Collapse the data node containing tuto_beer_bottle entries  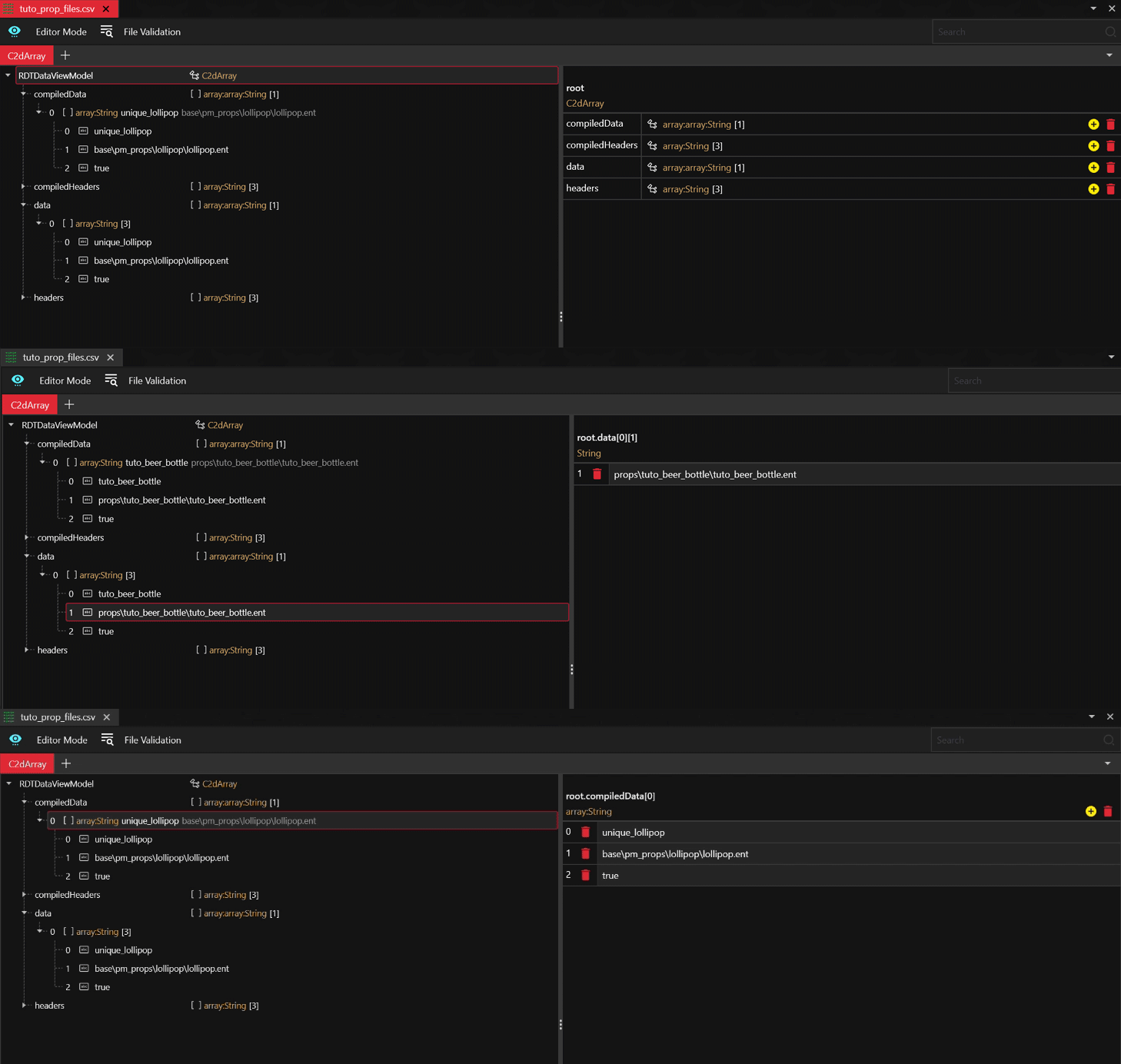(x=27, y=557)
